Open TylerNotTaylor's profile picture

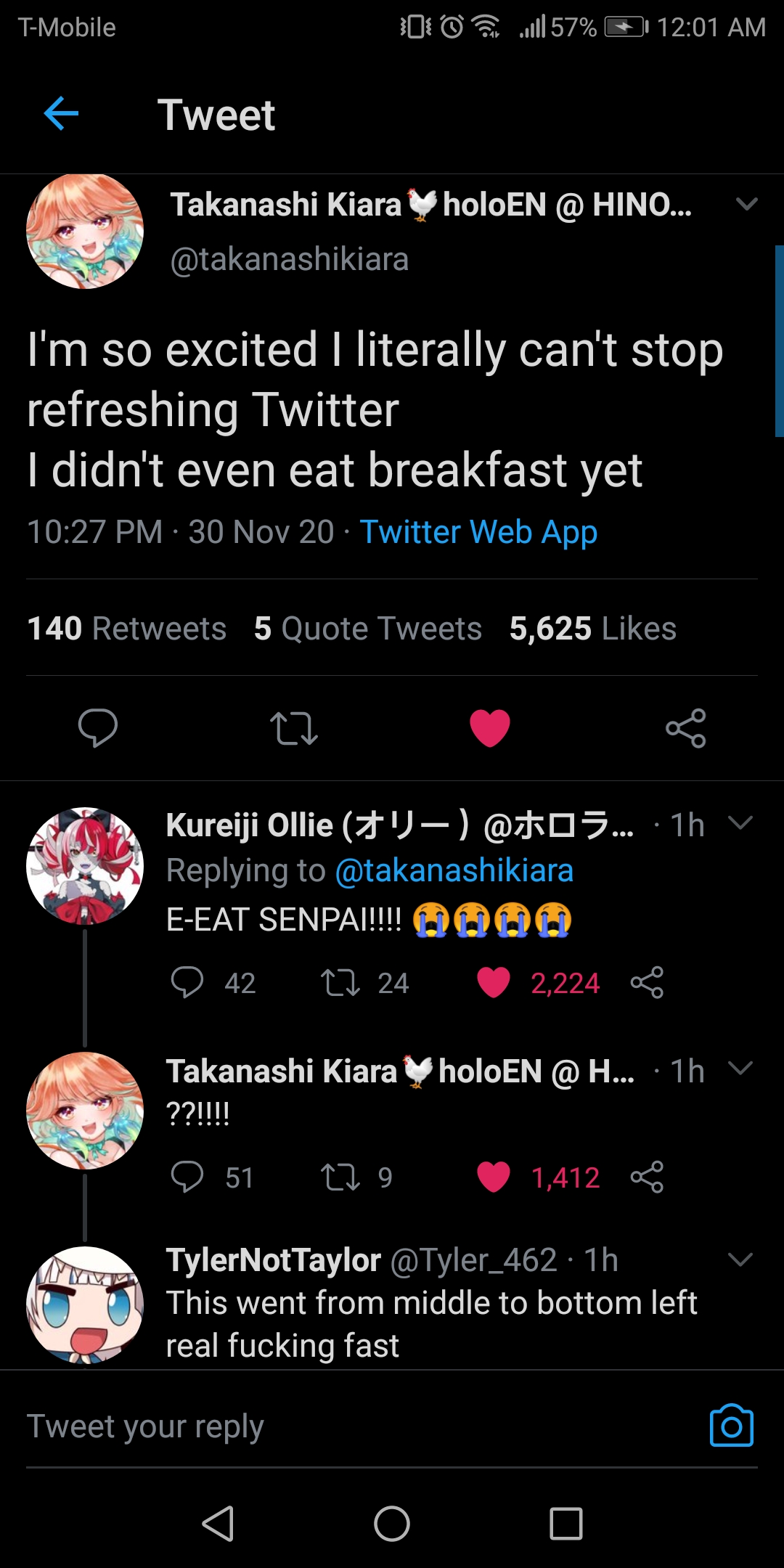point(85,1304)
